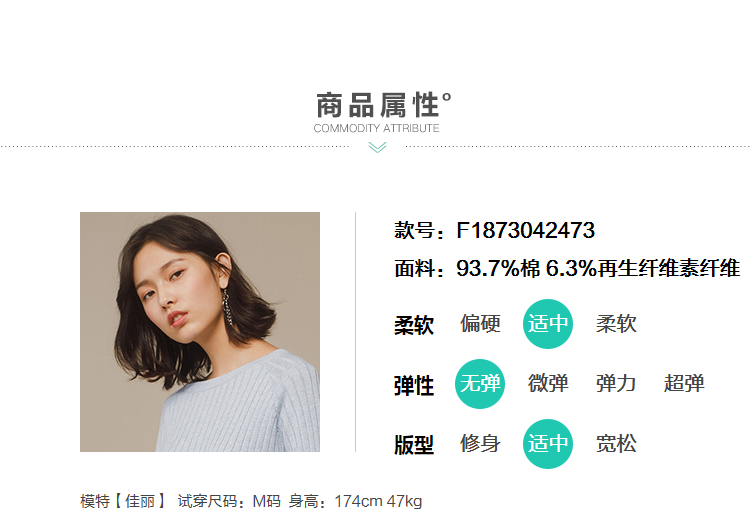
Task: Select the 适中 option in the 柔软 row
Action: 548,324
